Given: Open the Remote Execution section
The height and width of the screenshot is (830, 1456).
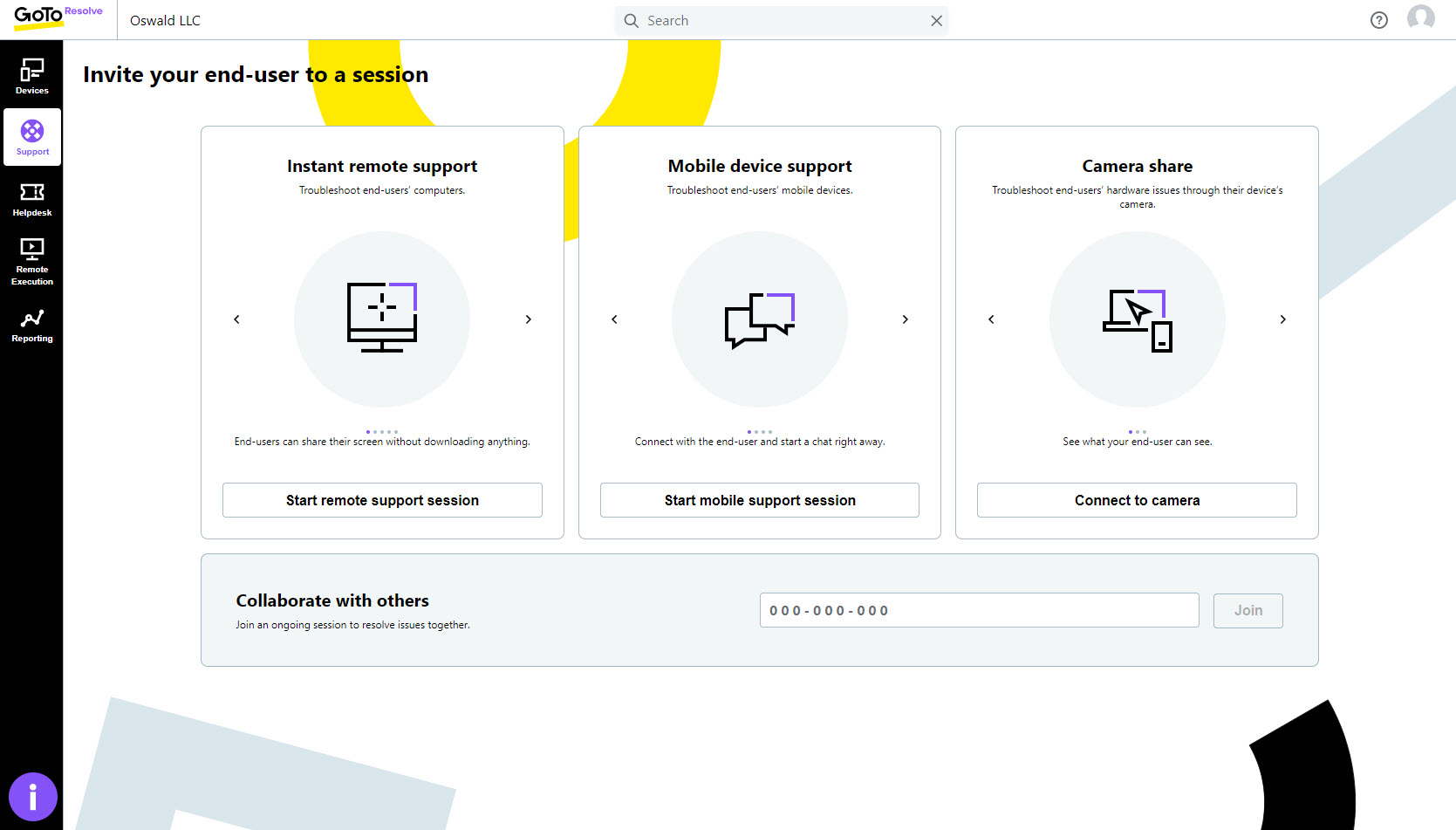Looking at the screenshot, I should click(32, 257).
